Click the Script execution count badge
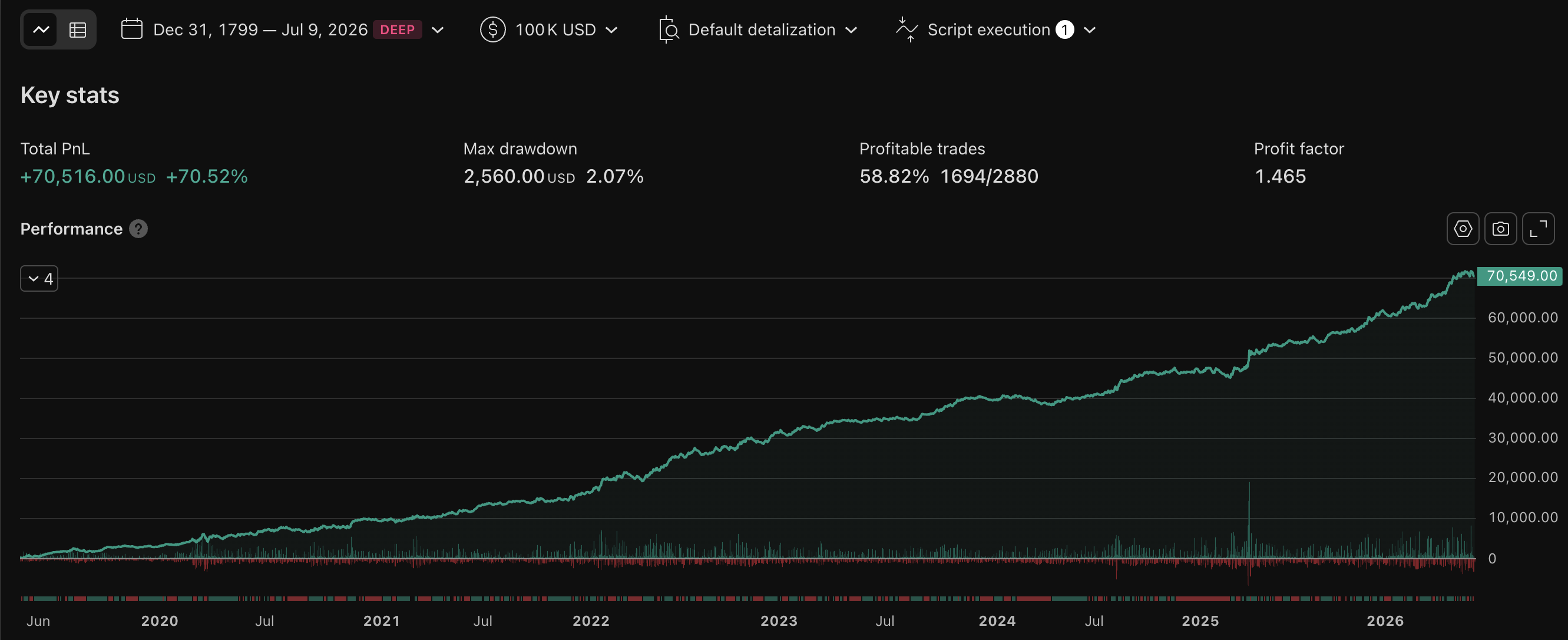1568x640 pixels. [x=1064, y=29]
